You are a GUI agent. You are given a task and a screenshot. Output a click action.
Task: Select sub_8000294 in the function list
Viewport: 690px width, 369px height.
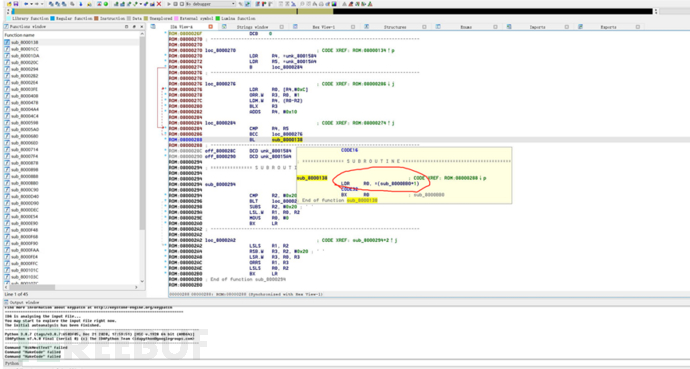pos(72,69)
